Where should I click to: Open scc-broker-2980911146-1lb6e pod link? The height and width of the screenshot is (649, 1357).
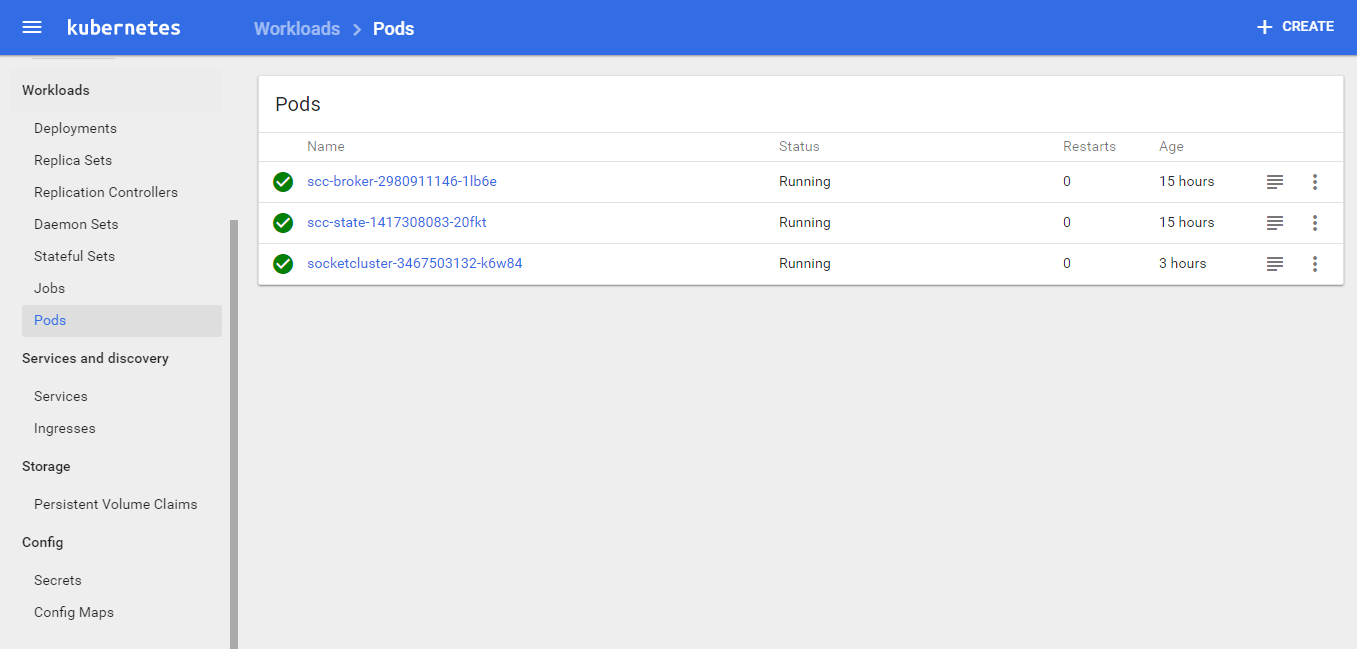pyautogui.click(x=401, y=182)
